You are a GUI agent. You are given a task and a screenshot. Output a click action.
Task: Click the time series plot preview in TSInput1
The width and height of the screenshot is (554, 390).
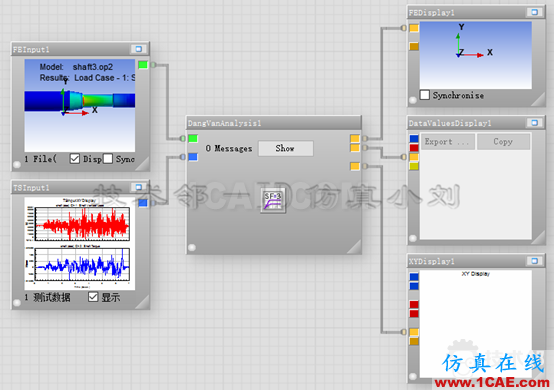tap(79, 243)
